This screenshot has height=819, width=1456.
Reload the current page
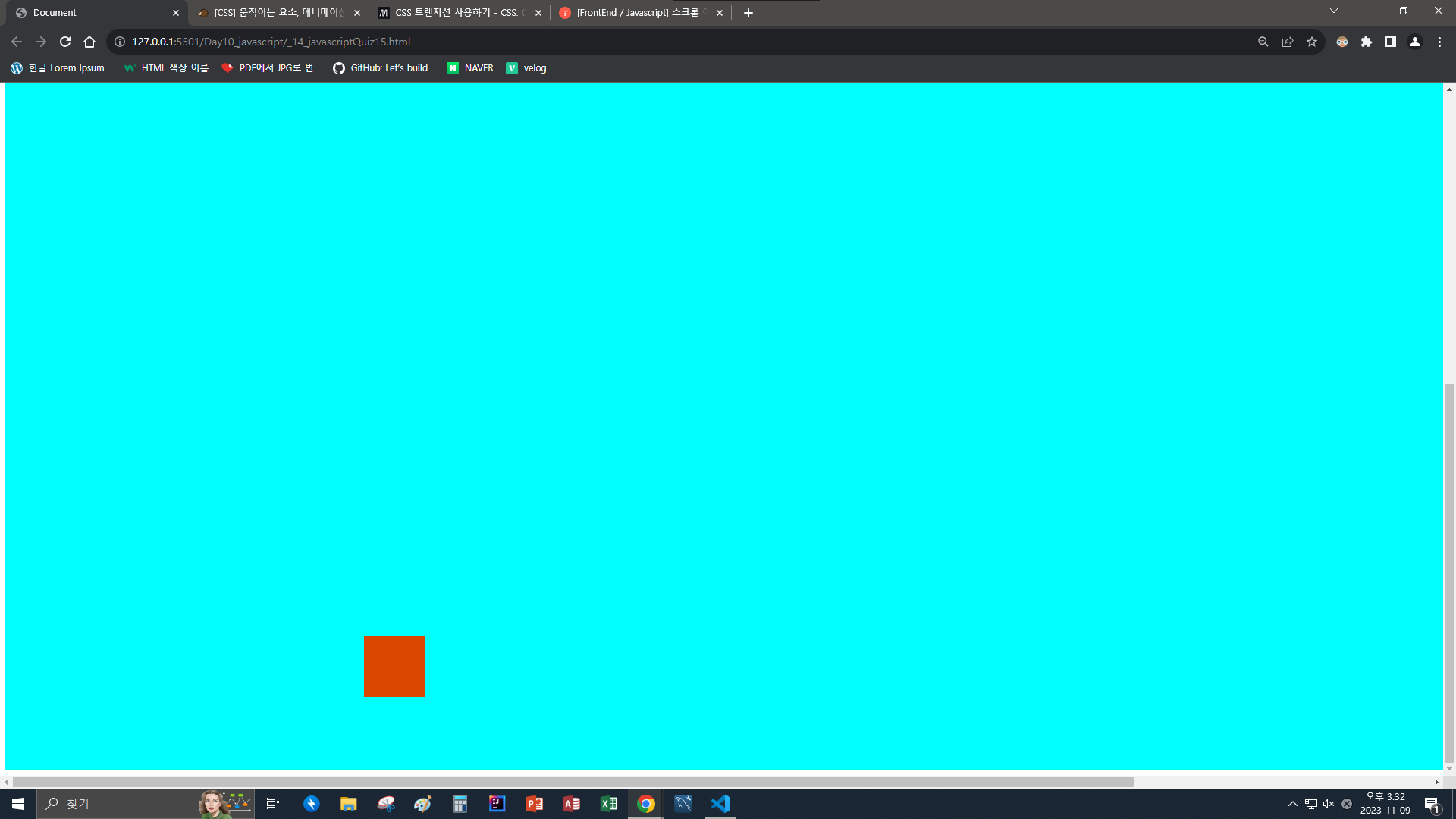click(x=65, y=42)
